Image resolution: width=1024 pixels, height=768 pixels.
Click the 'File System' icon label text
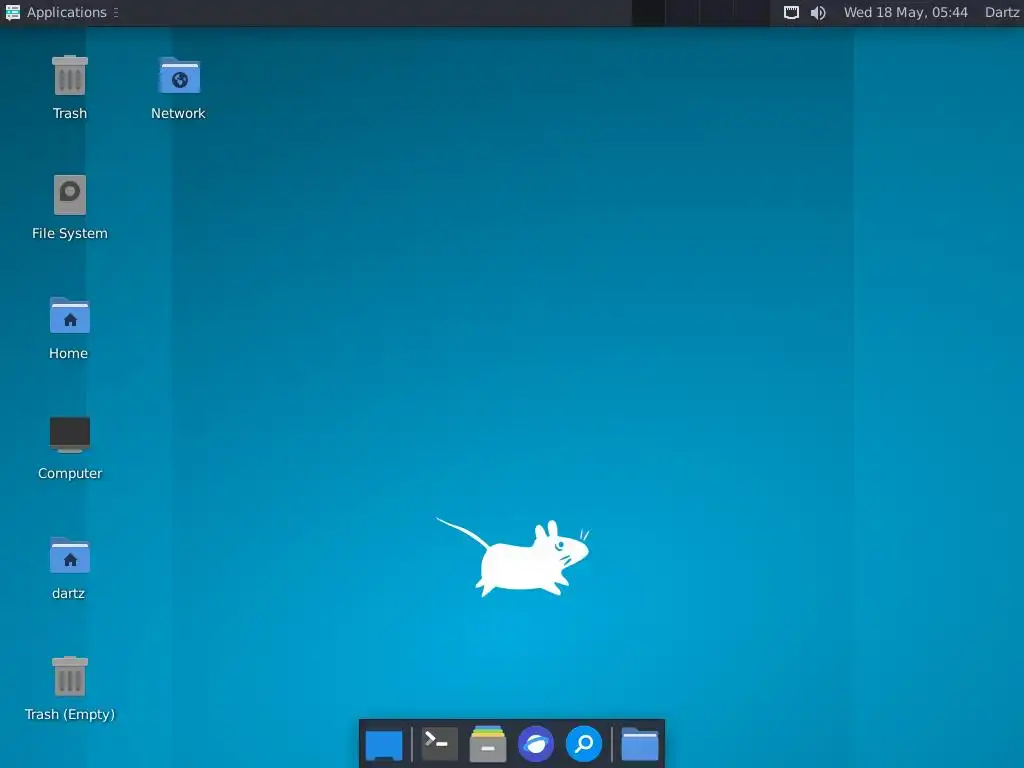click(x=70, y=233)
